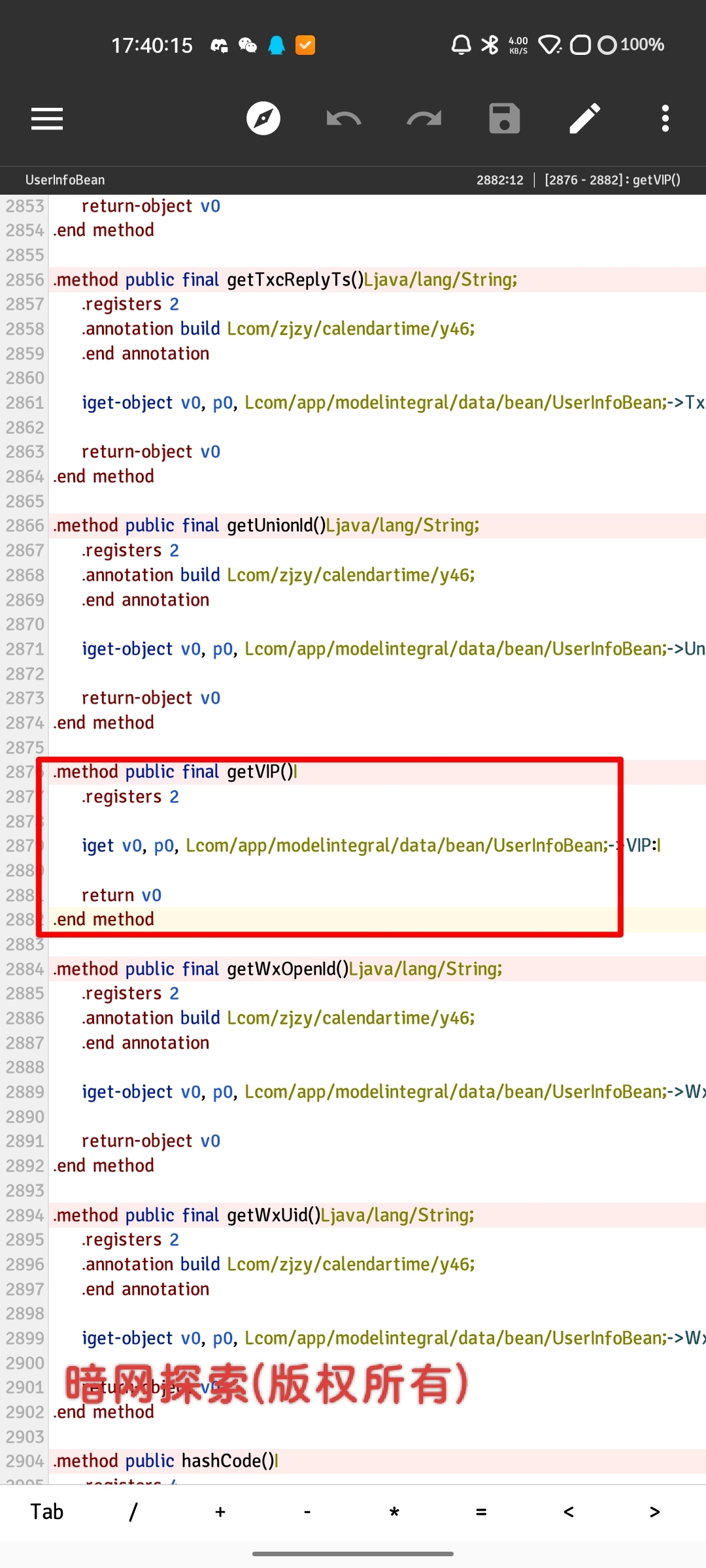Viewport: 706px width, 1568px height.
Task: Insert equals sign from shortcut bar
Action: coord(481,1512)
